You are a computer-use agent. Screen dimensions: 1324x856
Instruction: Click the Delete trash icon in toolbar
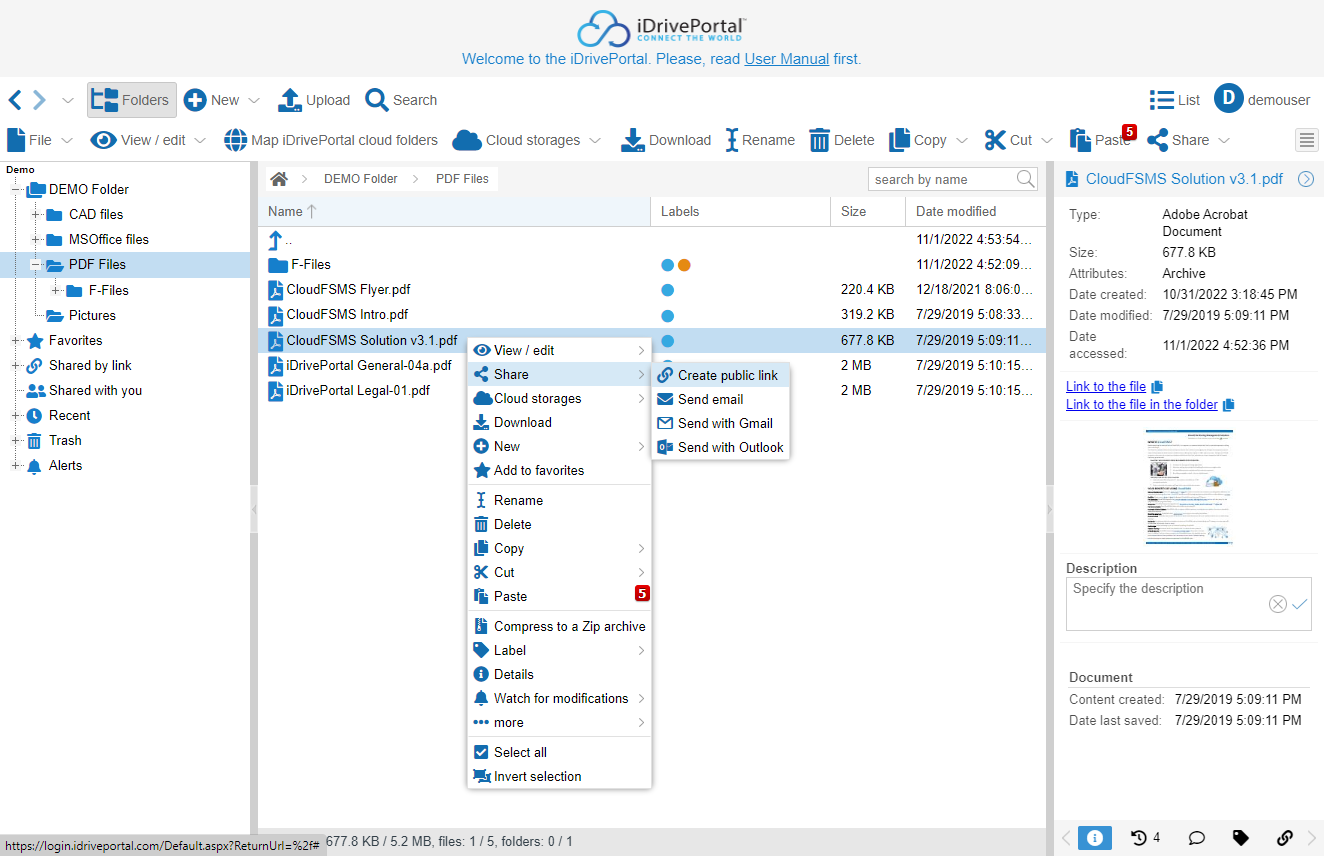pos(819,140)
